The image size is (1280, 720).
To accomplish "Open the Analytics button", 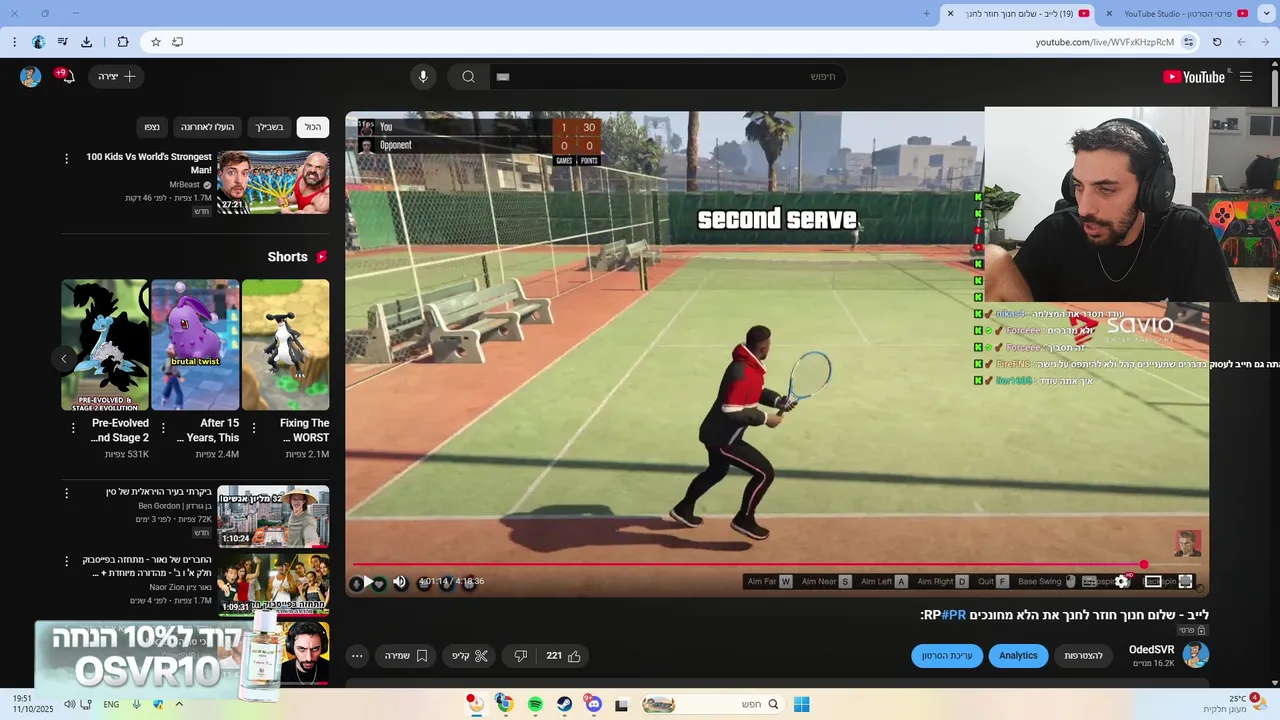I will (x=1018, y=656).
